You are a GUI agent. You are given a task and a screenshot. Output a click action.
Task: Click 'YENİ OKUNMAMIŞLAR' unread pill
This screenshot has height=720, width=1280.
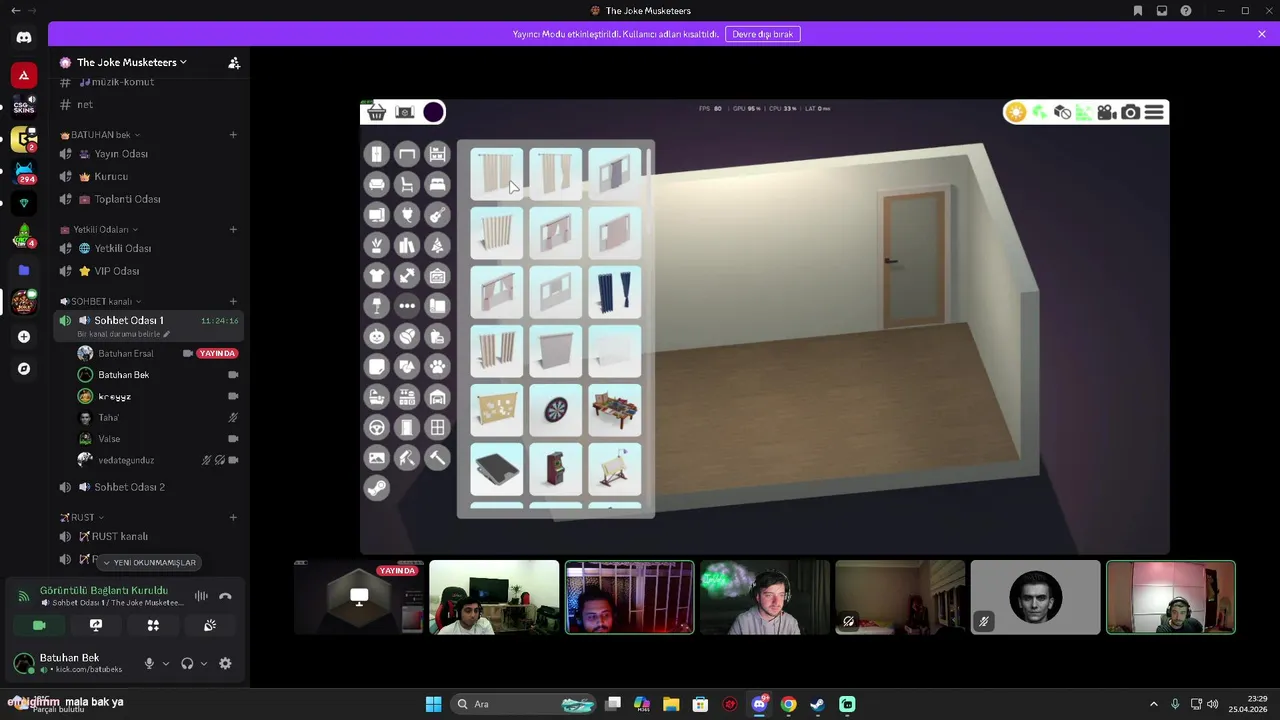149,562
